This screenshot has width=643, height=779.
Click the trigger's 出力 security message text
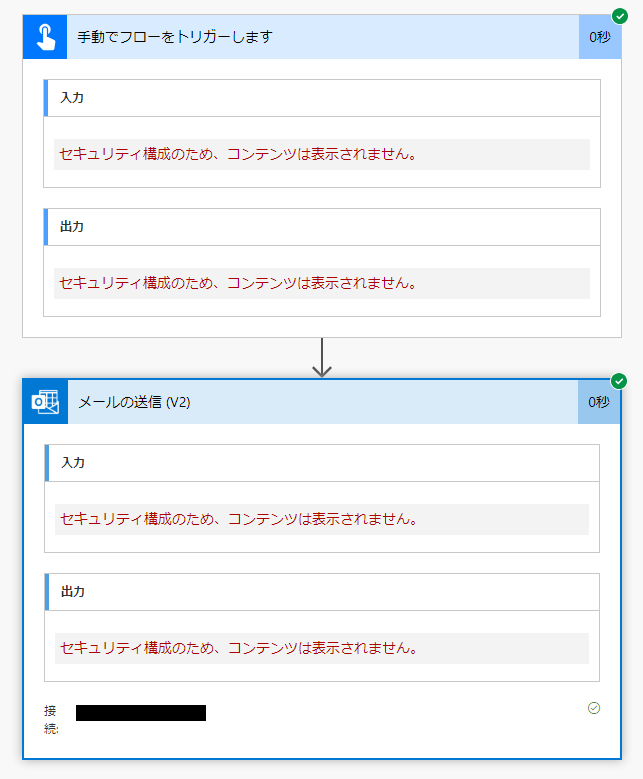(237, 283)
